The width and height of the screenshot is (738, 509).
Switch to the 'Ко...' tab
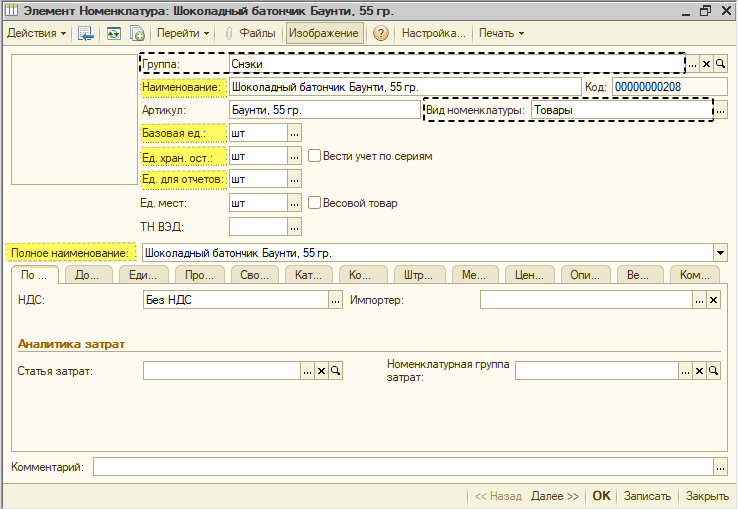pos(363,275)
